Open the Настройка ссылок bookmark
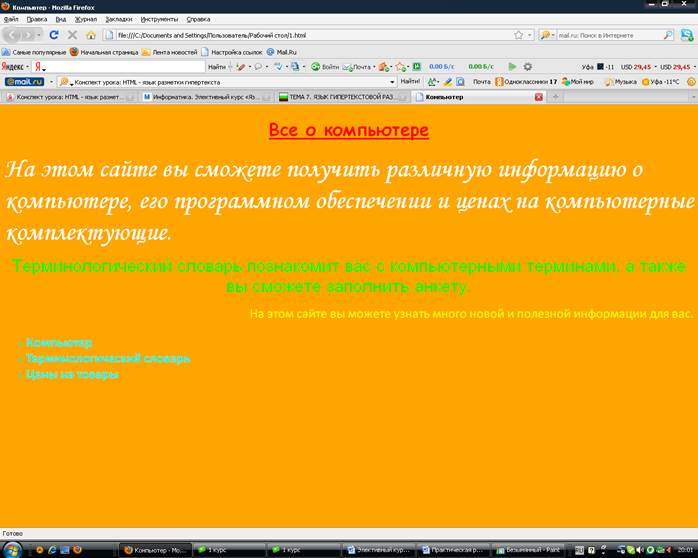 pos(232,52)
